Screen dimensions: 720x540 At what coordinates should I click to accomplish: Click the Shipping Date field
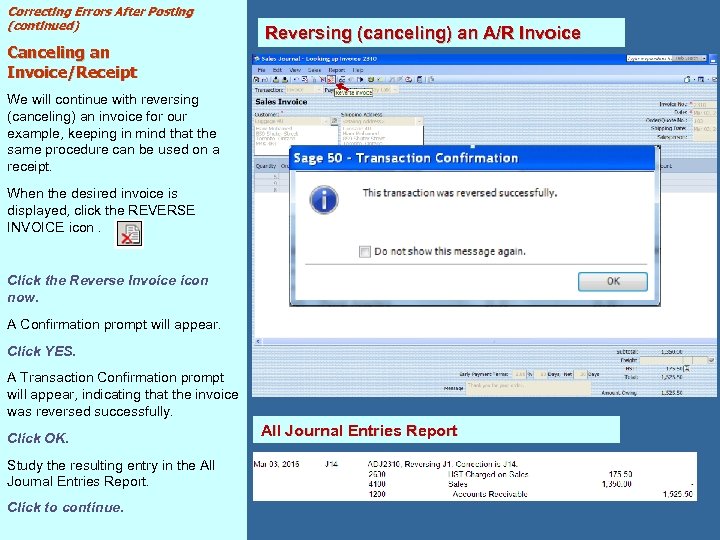point(704,129)
